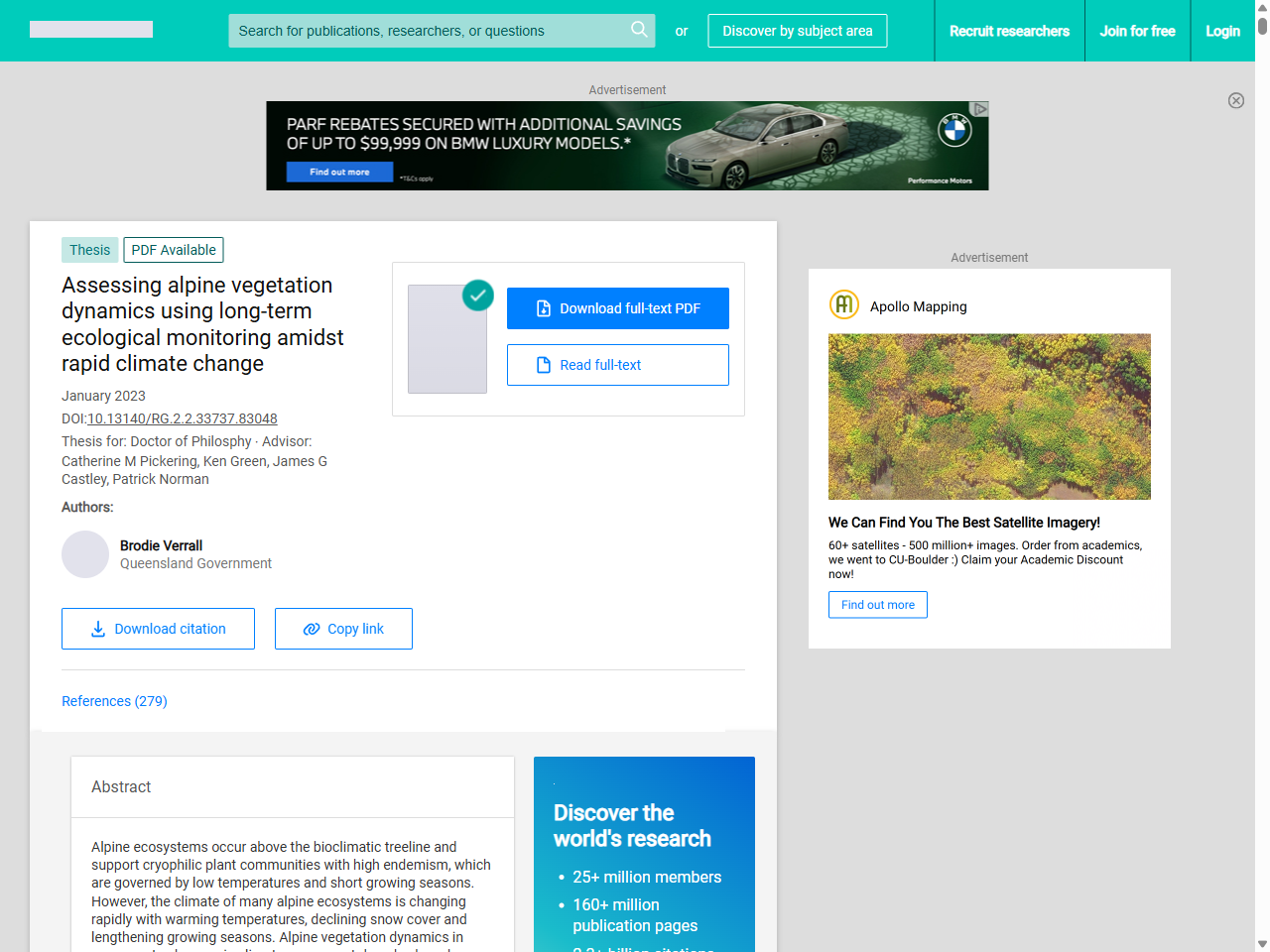Click the scrollbar down arrow
1270x952 pixels.
coord(1262,943)
